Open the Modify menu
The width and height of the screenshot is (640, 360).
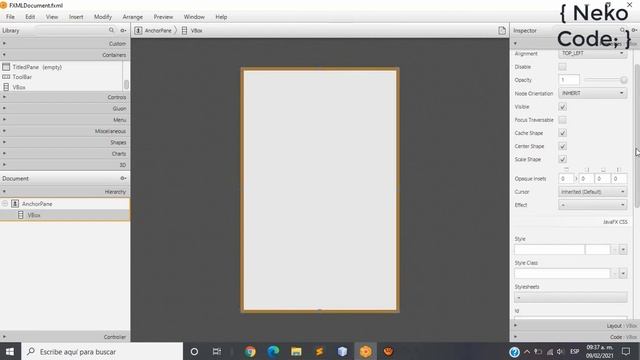[x=103, y=17]
